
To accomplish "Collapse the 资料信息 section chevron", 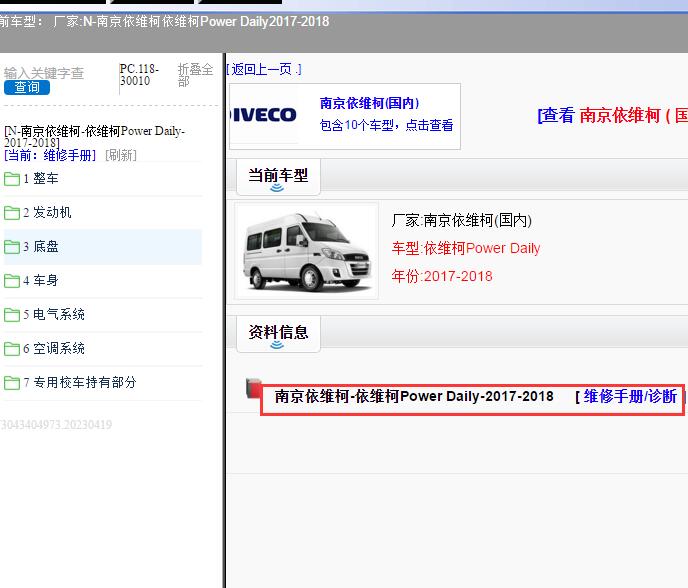I will pyautogui.click(x=277, y=345).
